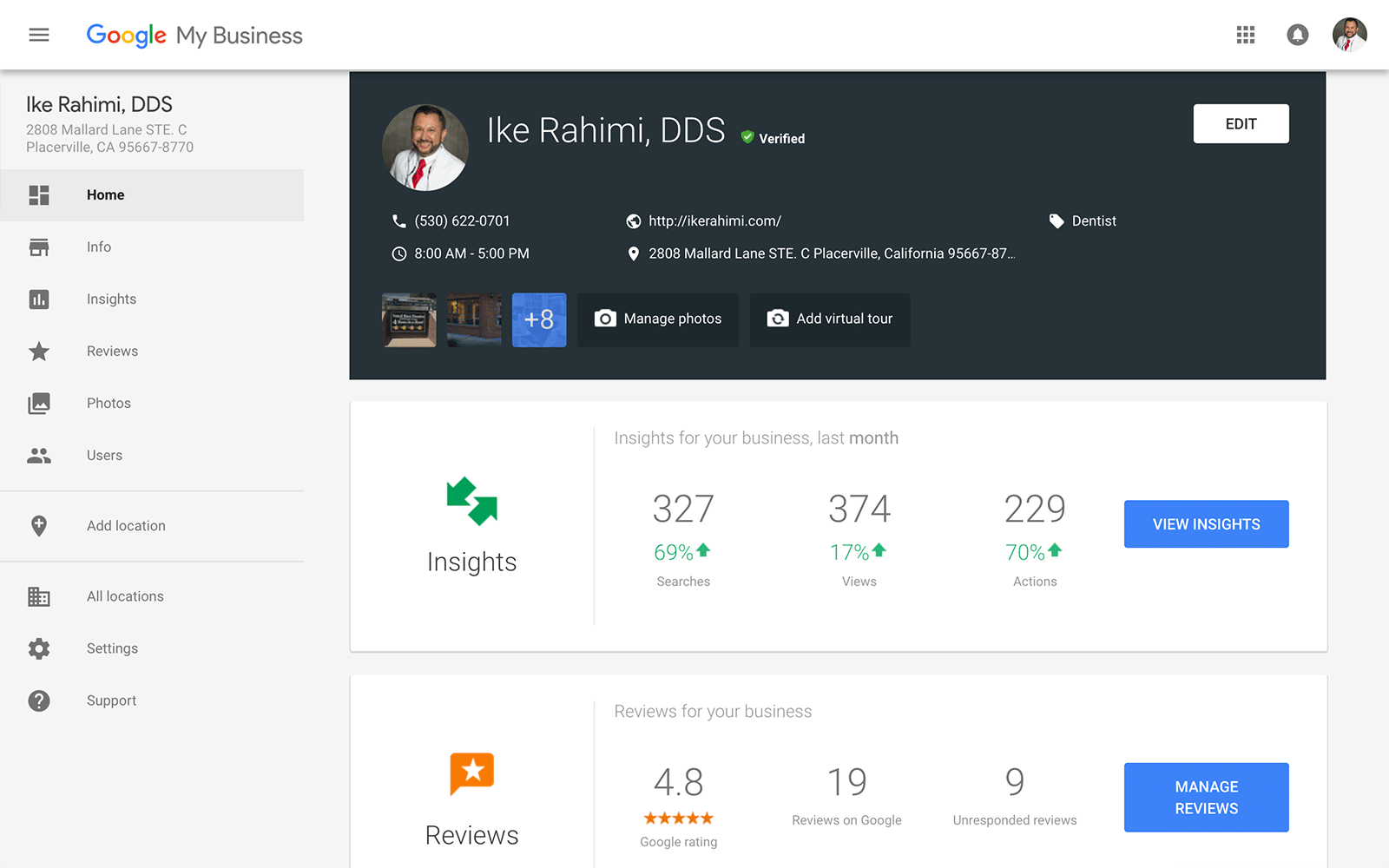Open Photos in the sidebar
The width and height of the screenshot is (1389, 868).
click(x=152, y=404)
